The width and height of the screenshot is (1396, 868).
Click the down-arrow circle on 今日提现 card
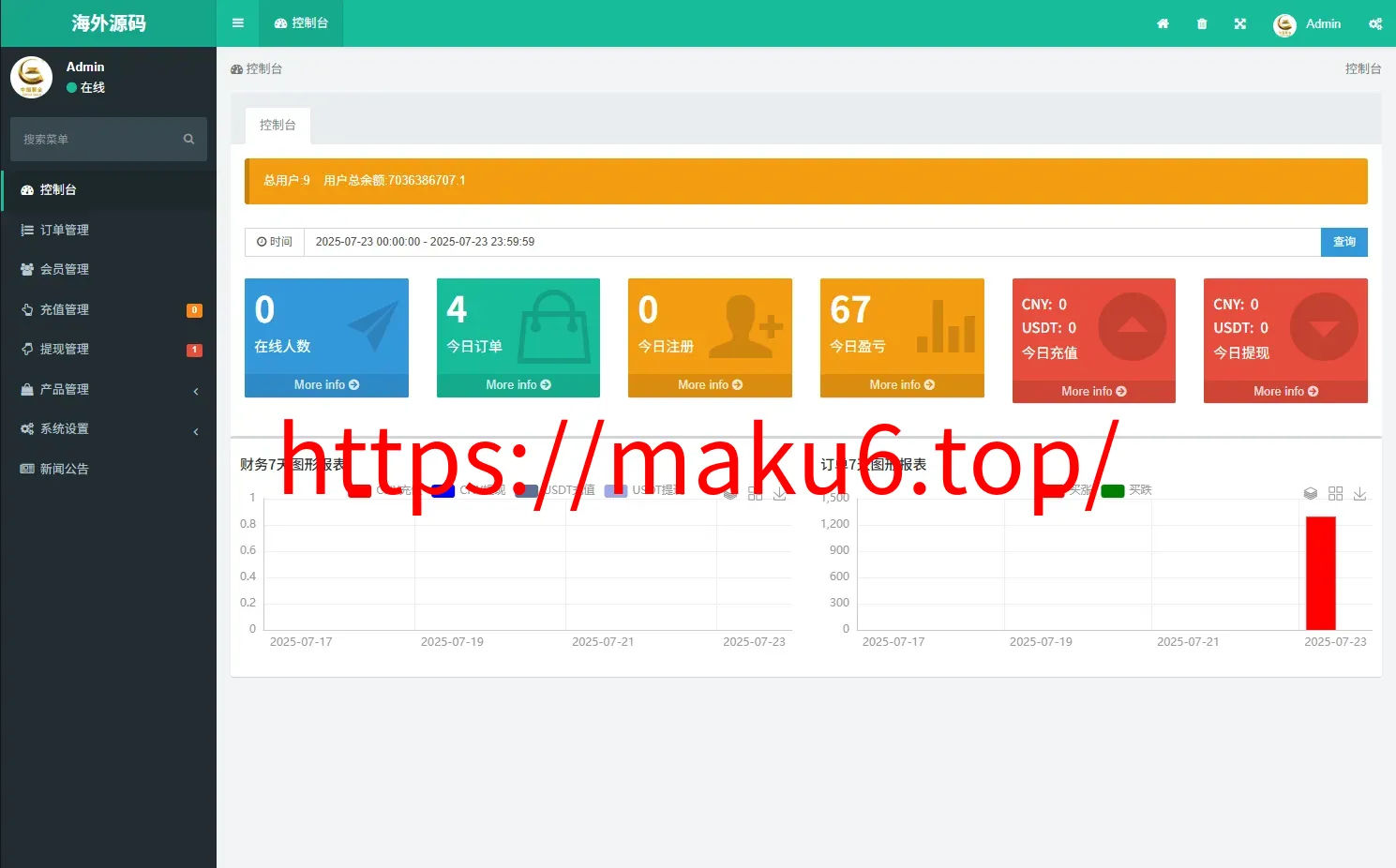pyautogui.click(x=1324, y=326)
